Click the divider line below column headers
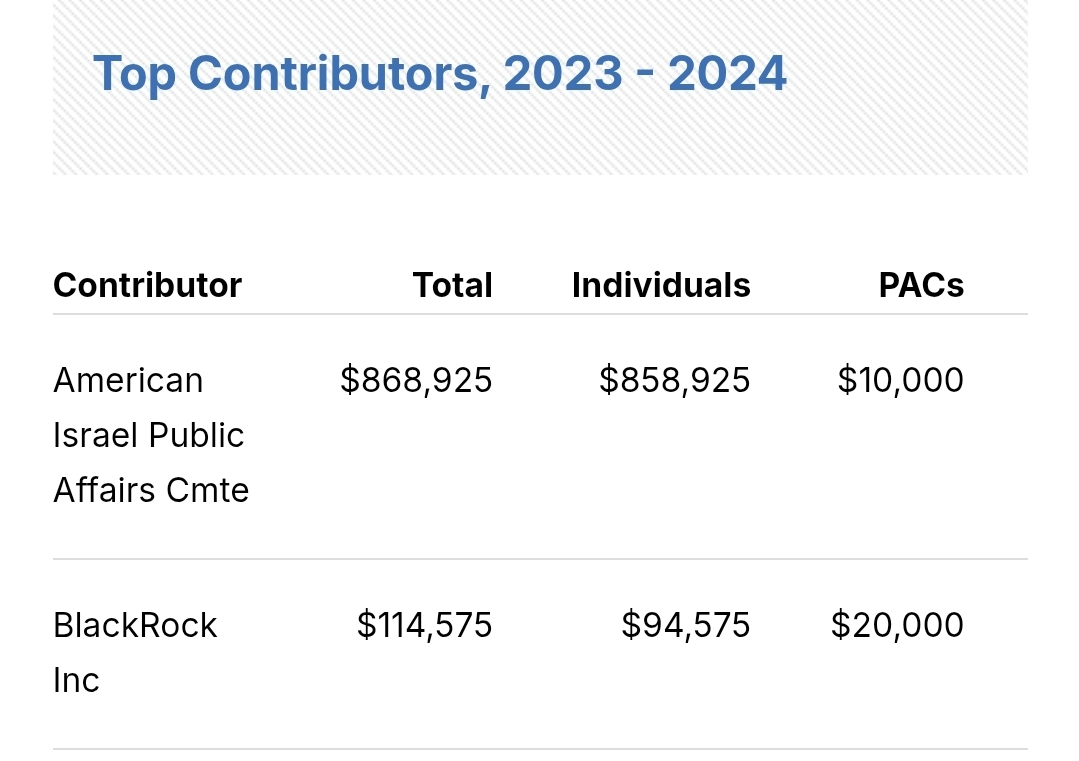The image size is (1079, 761). (x=540, y=314)
